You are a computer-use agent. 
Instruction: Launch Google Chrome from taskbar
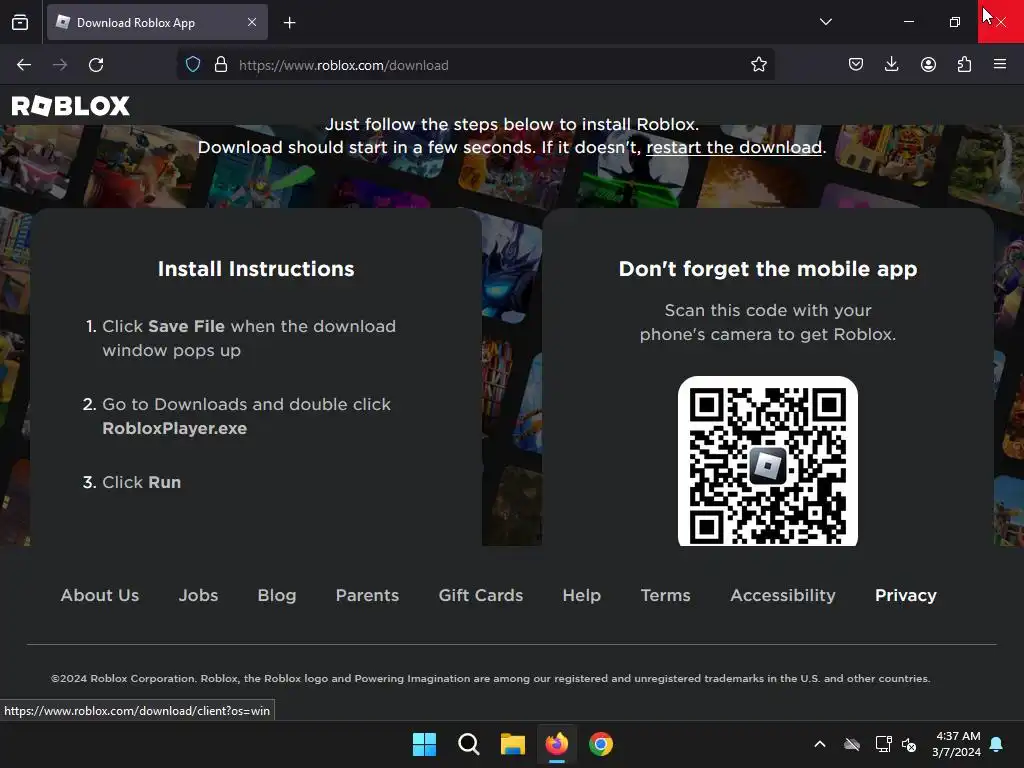click(x=601, y=744)
